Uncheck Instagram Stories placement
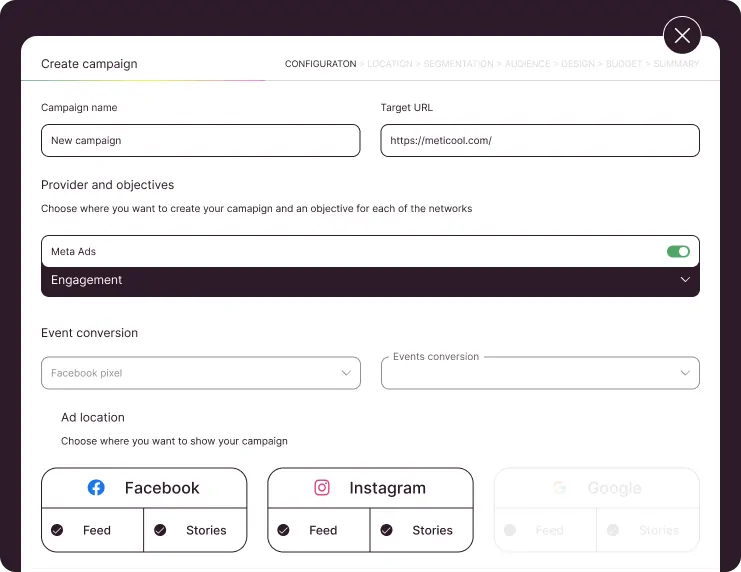 coord(386,530)
